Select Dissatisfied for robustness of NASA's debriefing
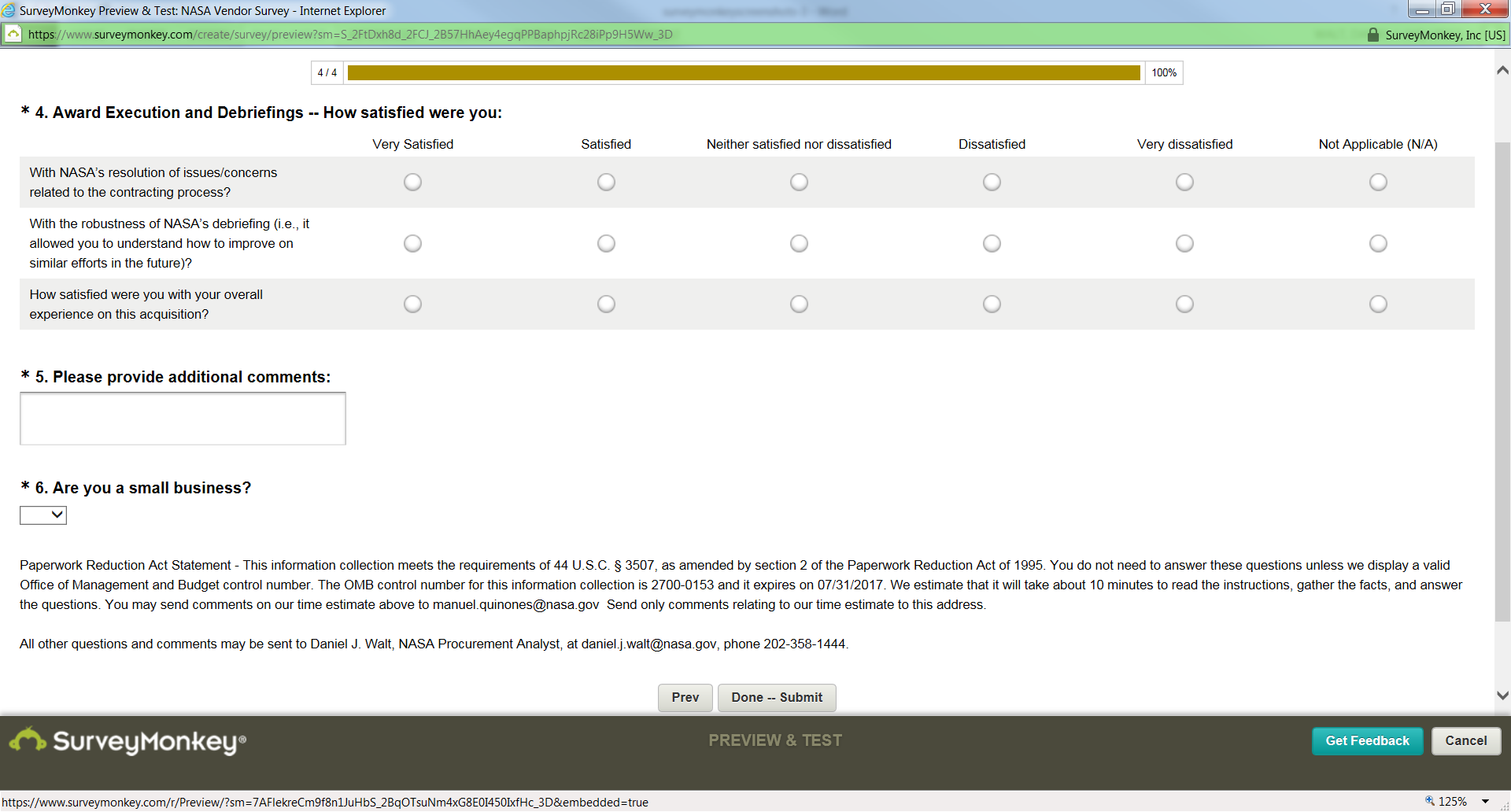Screen dimensions: 1511x812 point(992,243)
